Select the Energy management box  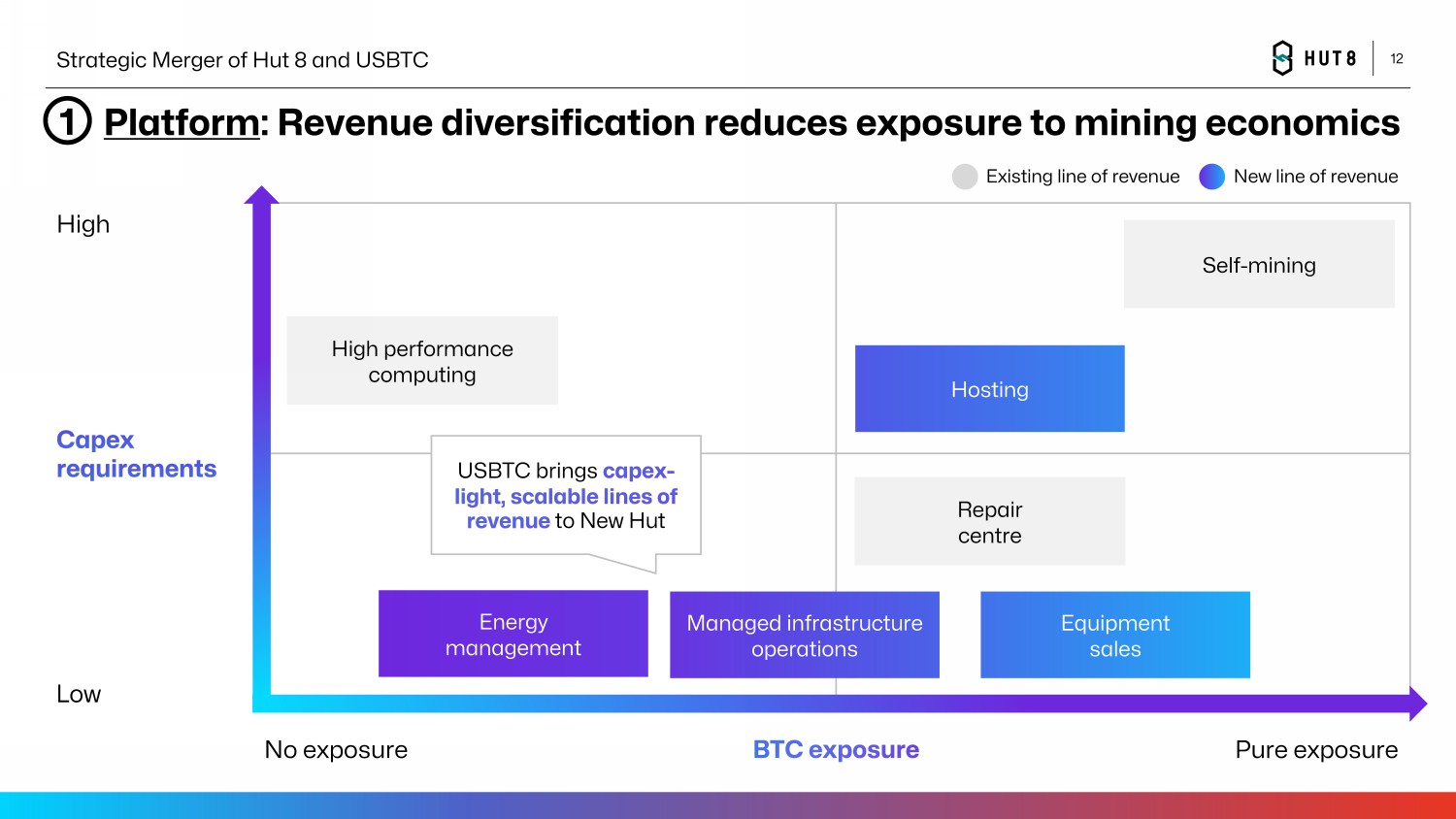pos(513,634)
